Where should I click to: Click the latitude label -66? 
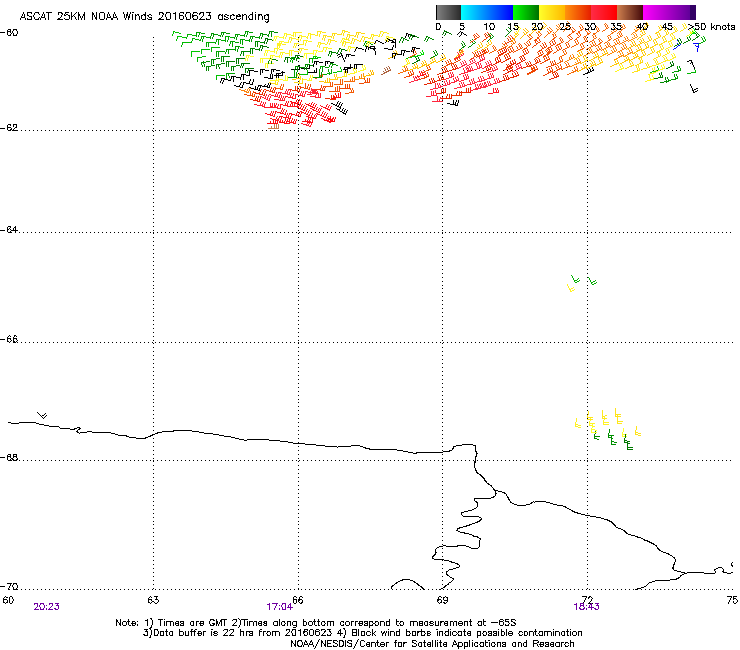9,339
